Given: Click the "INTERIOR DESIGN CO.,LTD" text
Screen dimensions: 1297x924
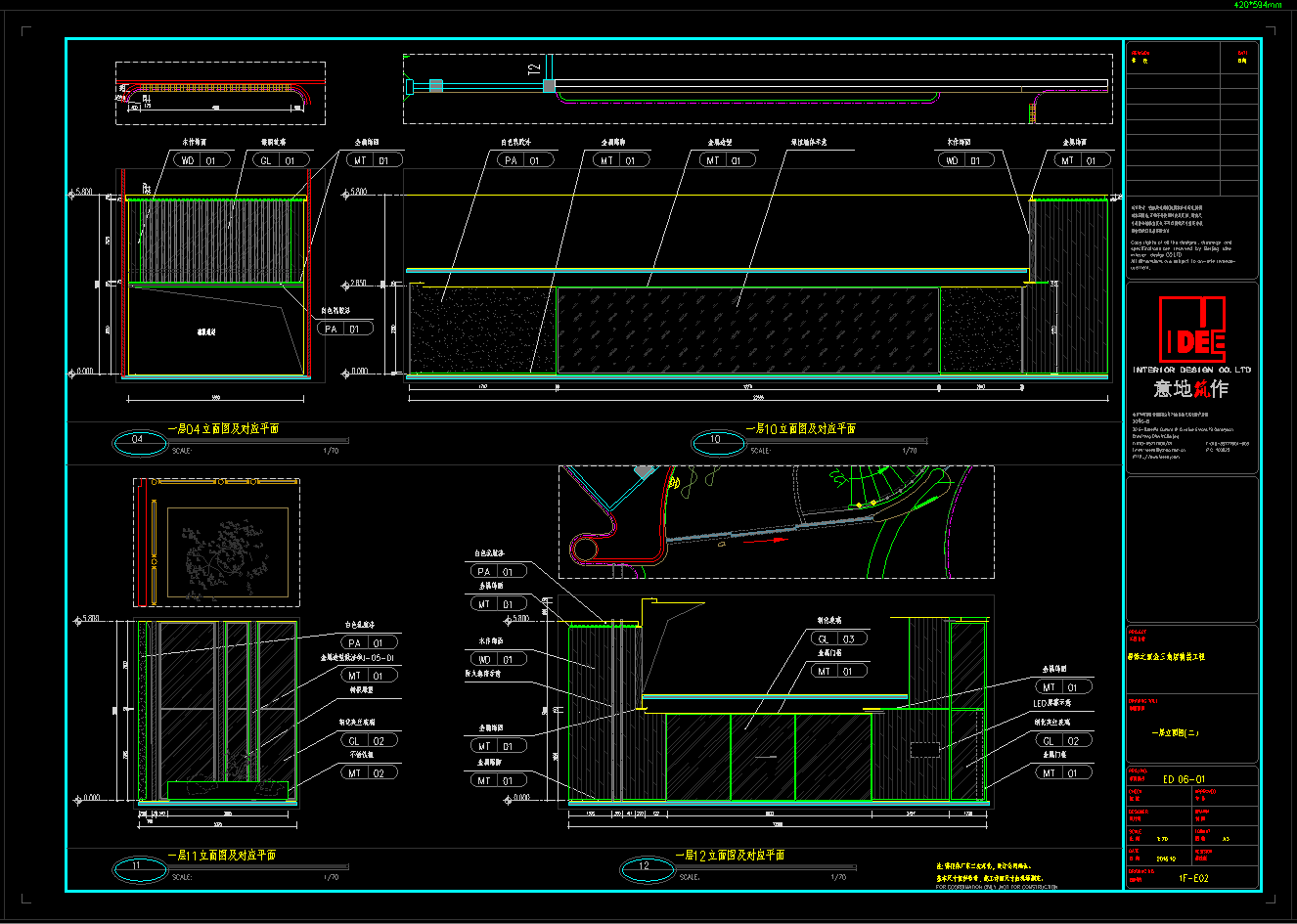Looking at the screenshot, I should pos(1192,370).
